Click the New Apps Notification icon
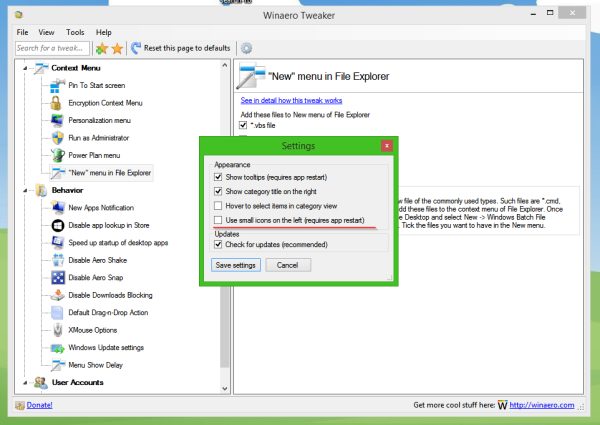The height and width of the screenshot is (425, 600). point(58,208)
